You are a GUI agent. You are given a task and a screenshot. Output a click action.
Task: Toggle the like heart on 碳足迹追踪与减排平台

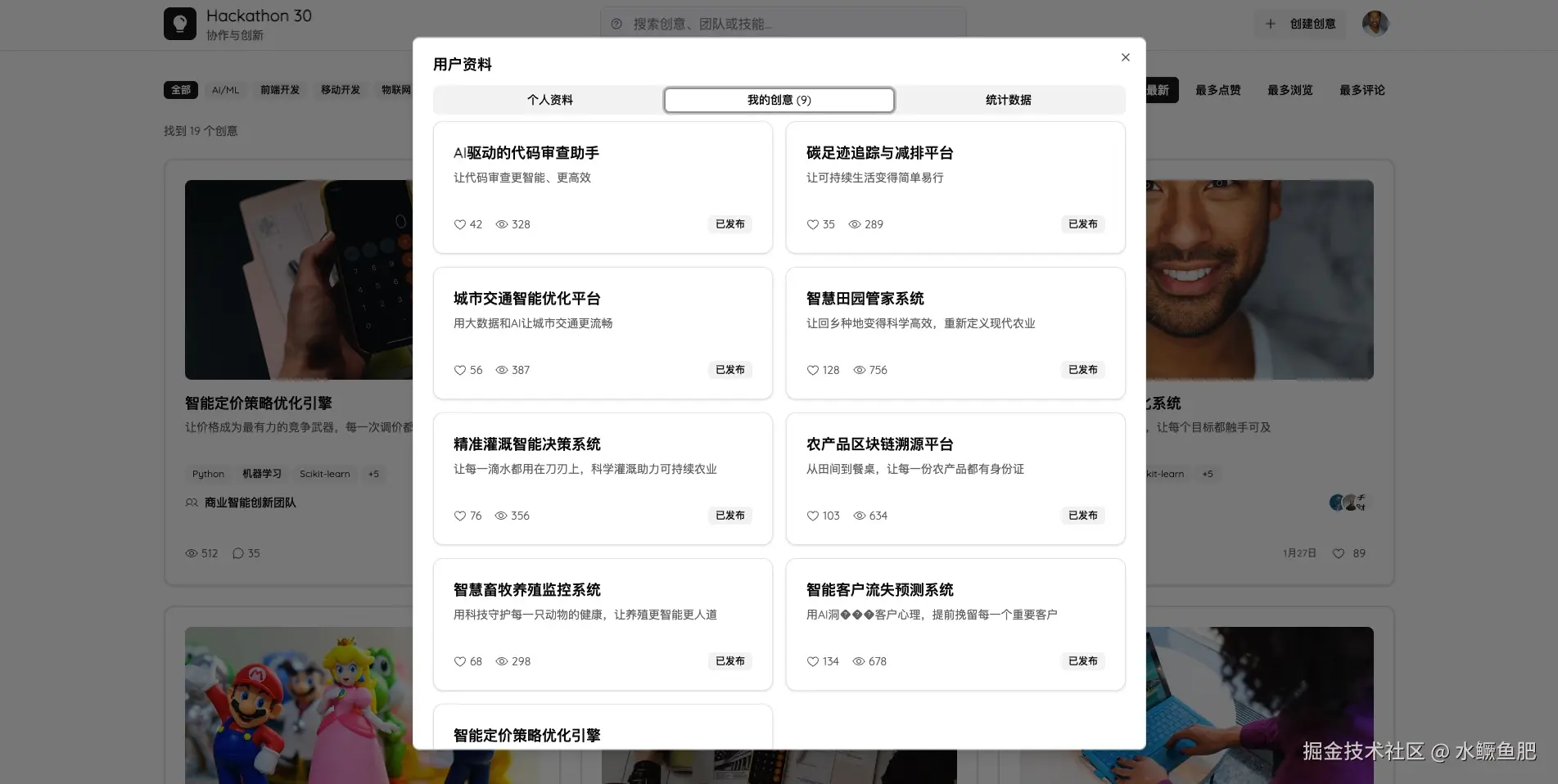click(x=812, y=224)
